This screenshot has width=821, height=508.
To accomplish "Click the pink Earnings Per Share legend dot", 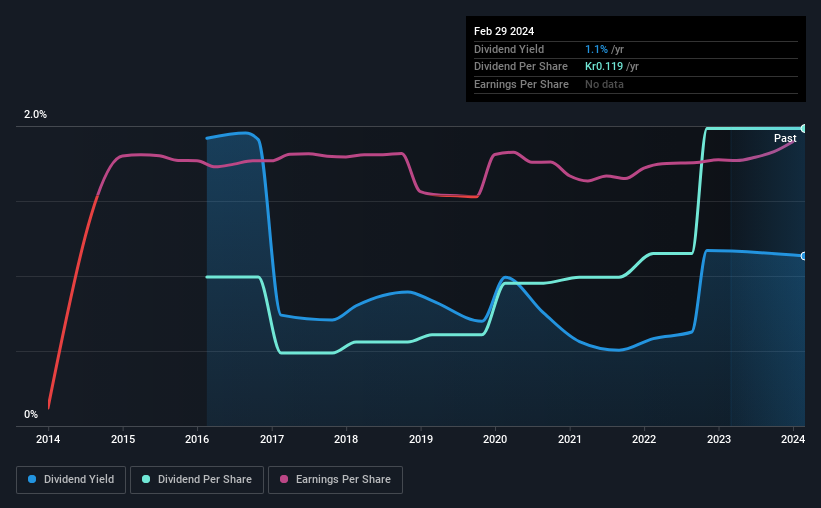I will point(284,479).
